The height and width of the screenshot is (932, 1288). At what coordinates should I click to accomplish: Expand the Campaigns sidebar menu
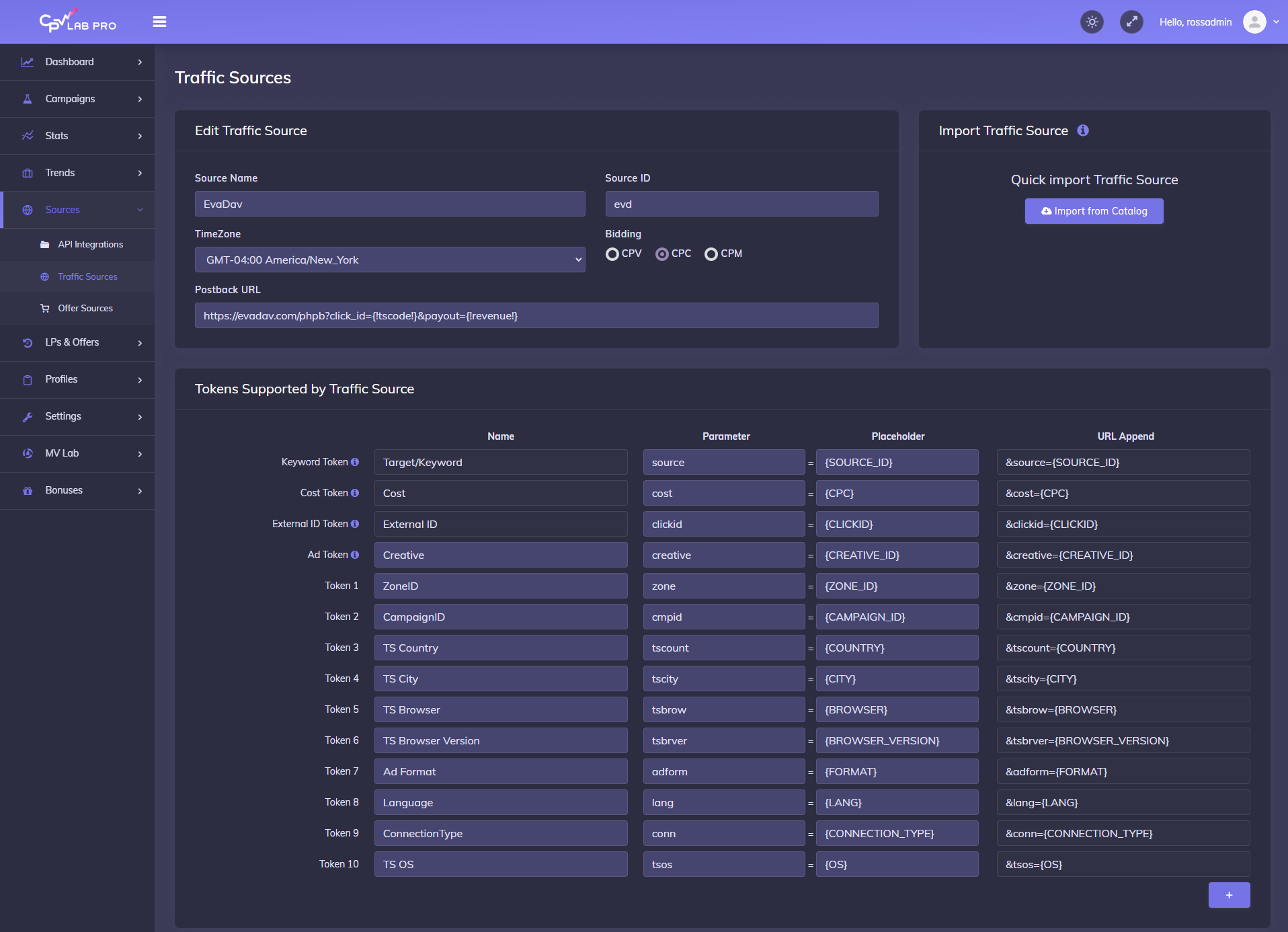pyautogui.click(x=77, y=99)
